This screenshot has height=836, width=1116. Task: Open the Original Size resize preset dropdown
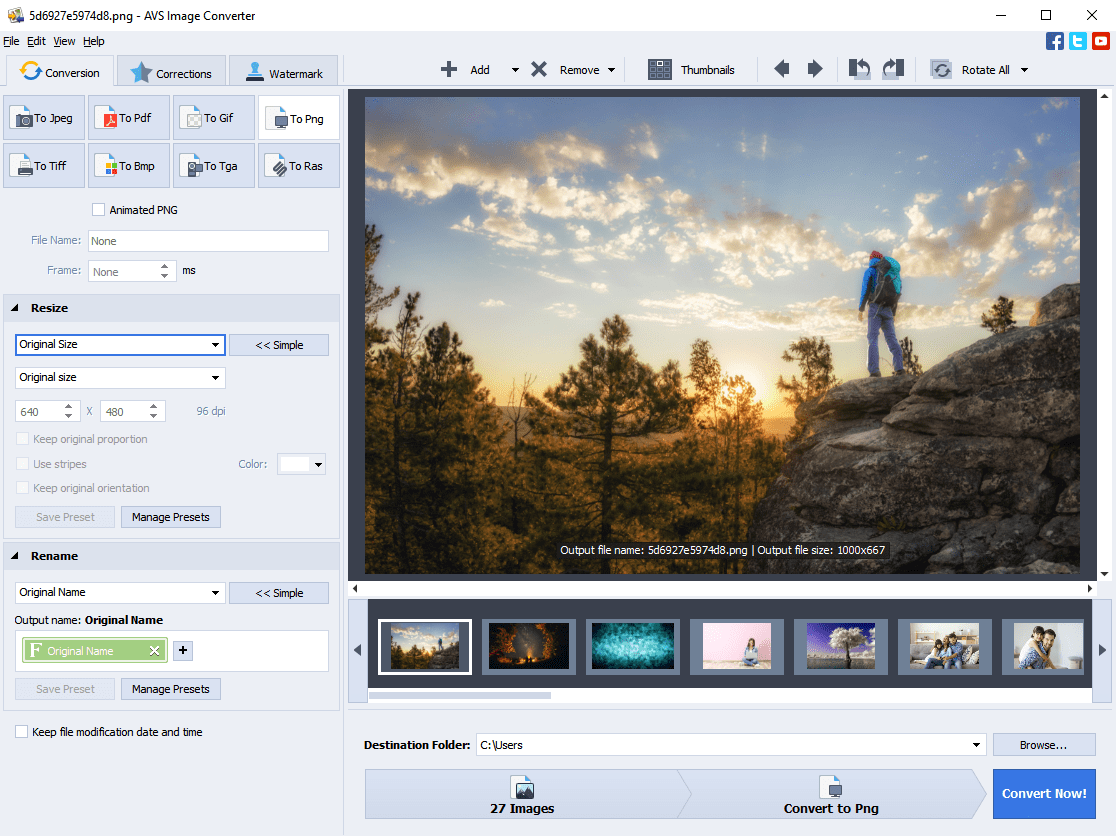tap(120, 345)
